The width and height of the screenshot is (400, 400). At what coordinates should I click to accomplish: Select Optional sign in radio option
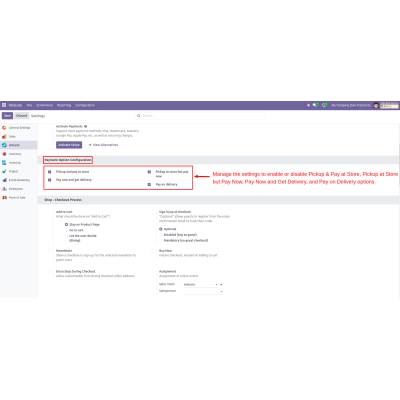click(x=161, y=229)
